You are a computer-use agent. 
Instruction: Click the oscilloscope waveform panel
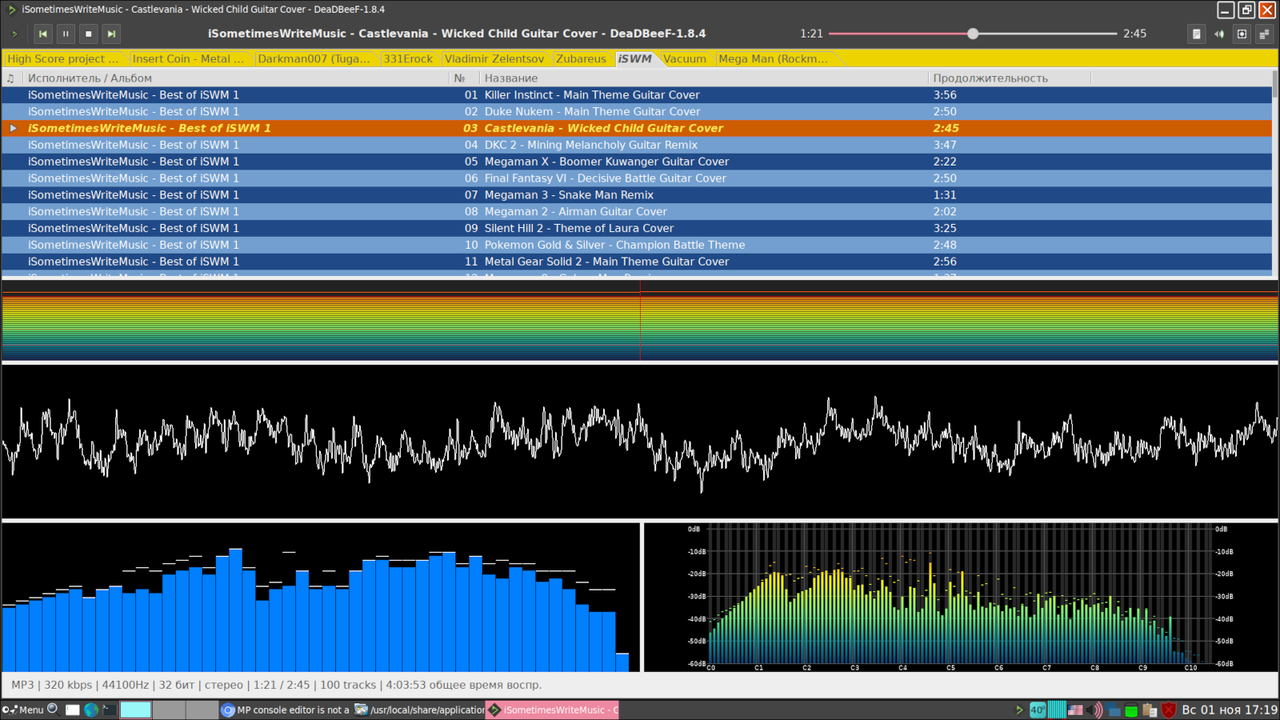[x=640, y=441]
